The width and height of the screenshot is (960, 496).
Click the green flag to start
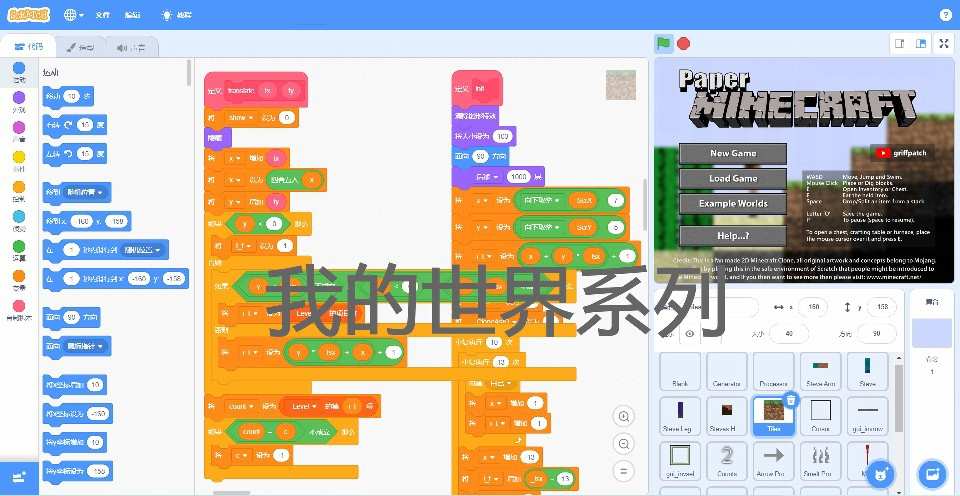point(664,43)
